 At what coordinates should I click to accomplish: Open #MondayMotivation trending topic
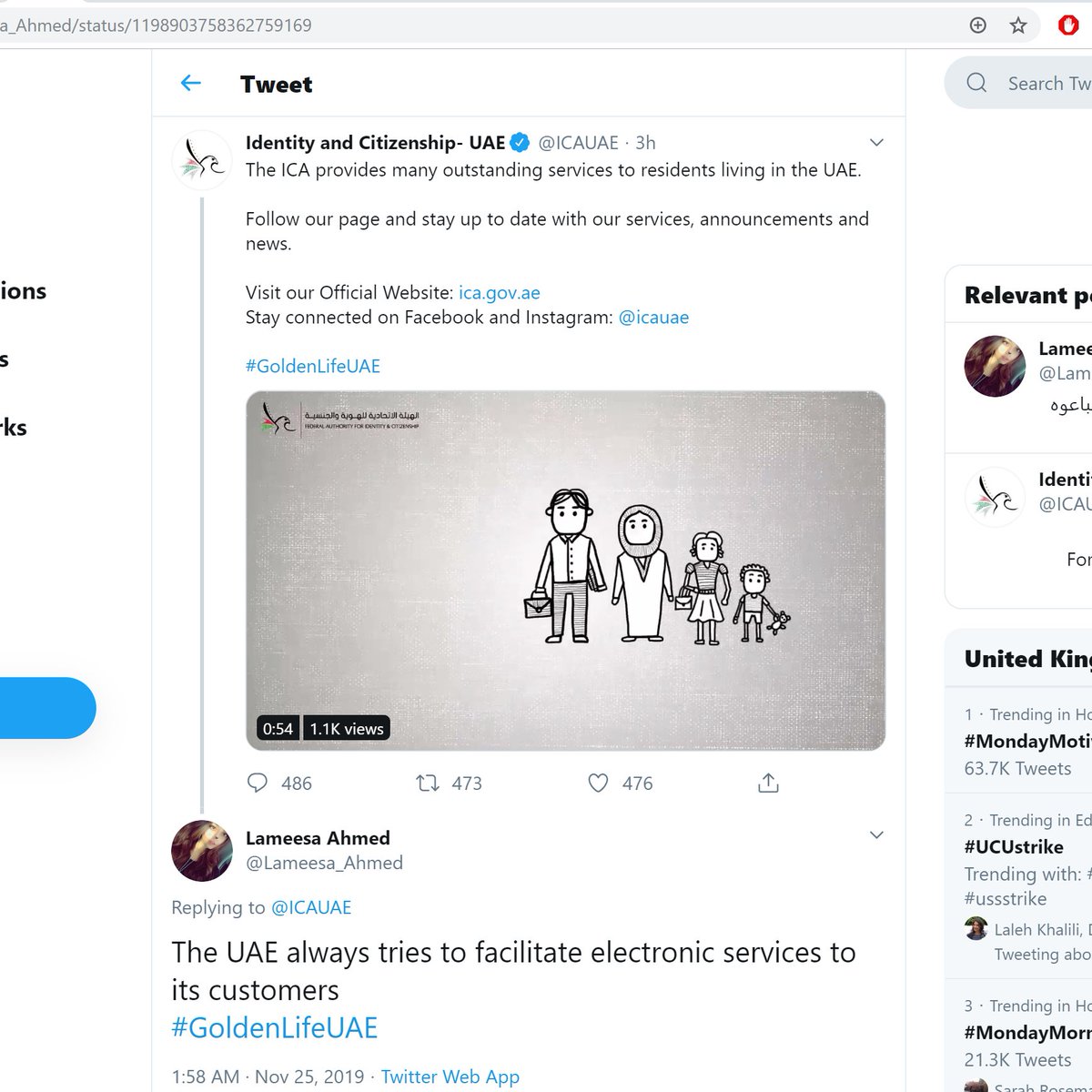[x=1027, y=742]
